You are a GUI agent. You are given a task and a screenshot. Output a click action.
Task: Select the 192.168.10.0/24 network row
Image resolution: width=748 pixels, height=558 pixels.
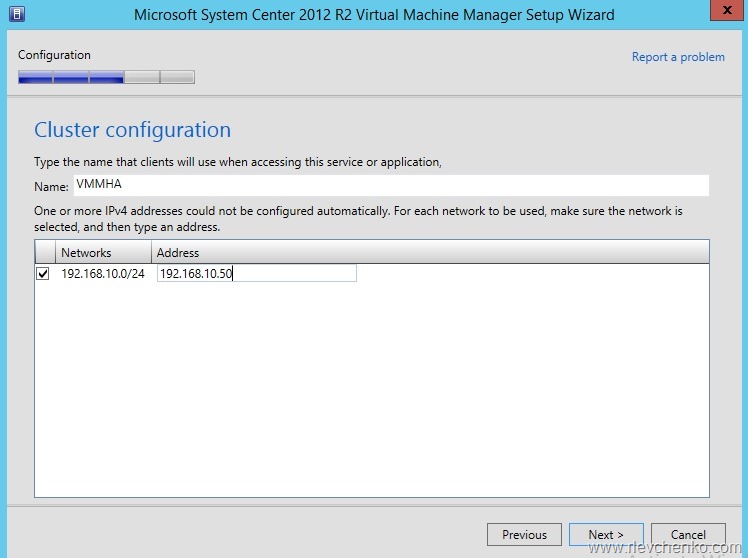(x=103, y=274)
